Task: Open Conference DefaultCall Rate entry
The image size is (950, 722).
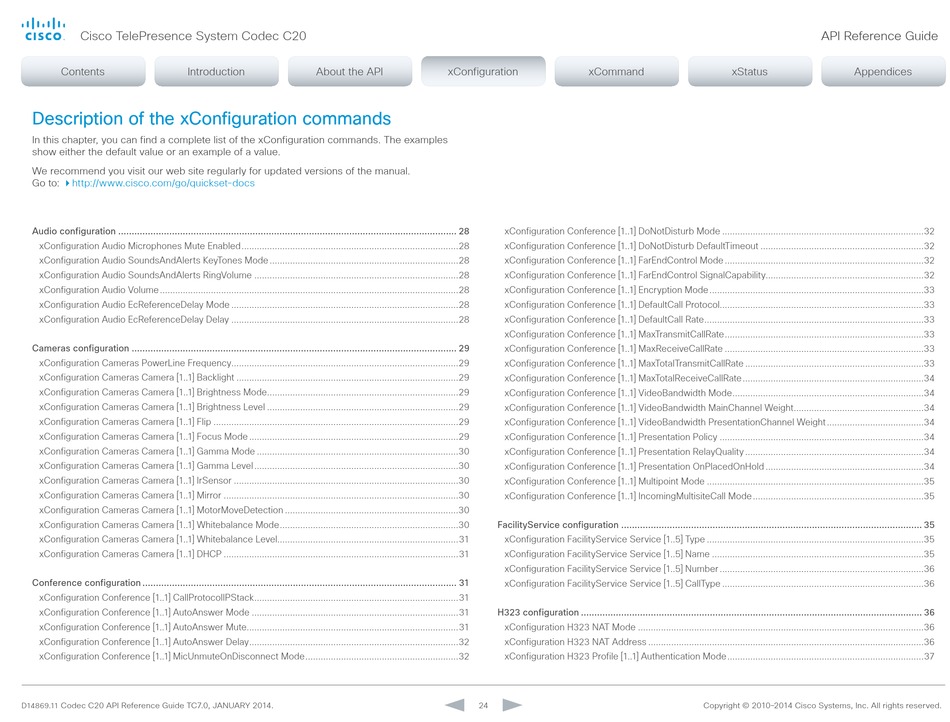Action: 719,319
